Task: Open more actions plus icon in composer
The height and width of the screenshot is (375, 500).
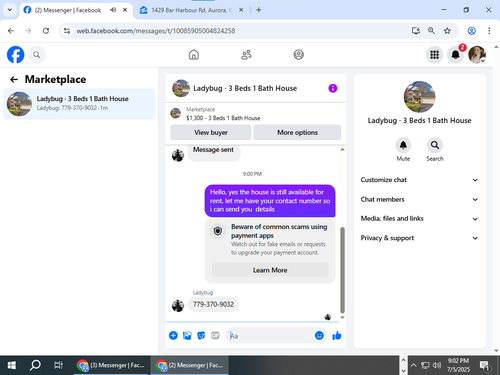Action: 173,335
